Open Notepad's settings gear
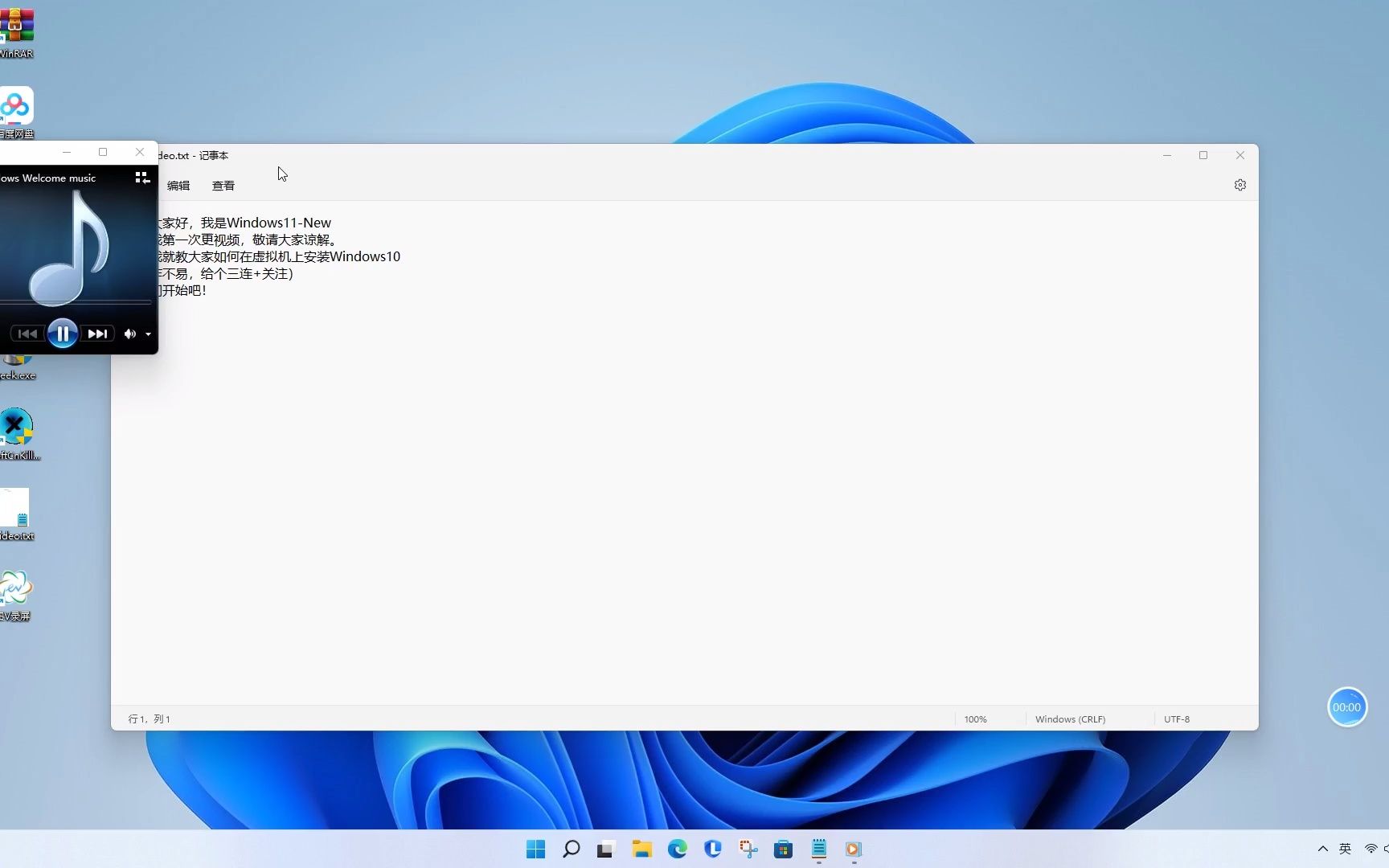 tap(1239, 184)
